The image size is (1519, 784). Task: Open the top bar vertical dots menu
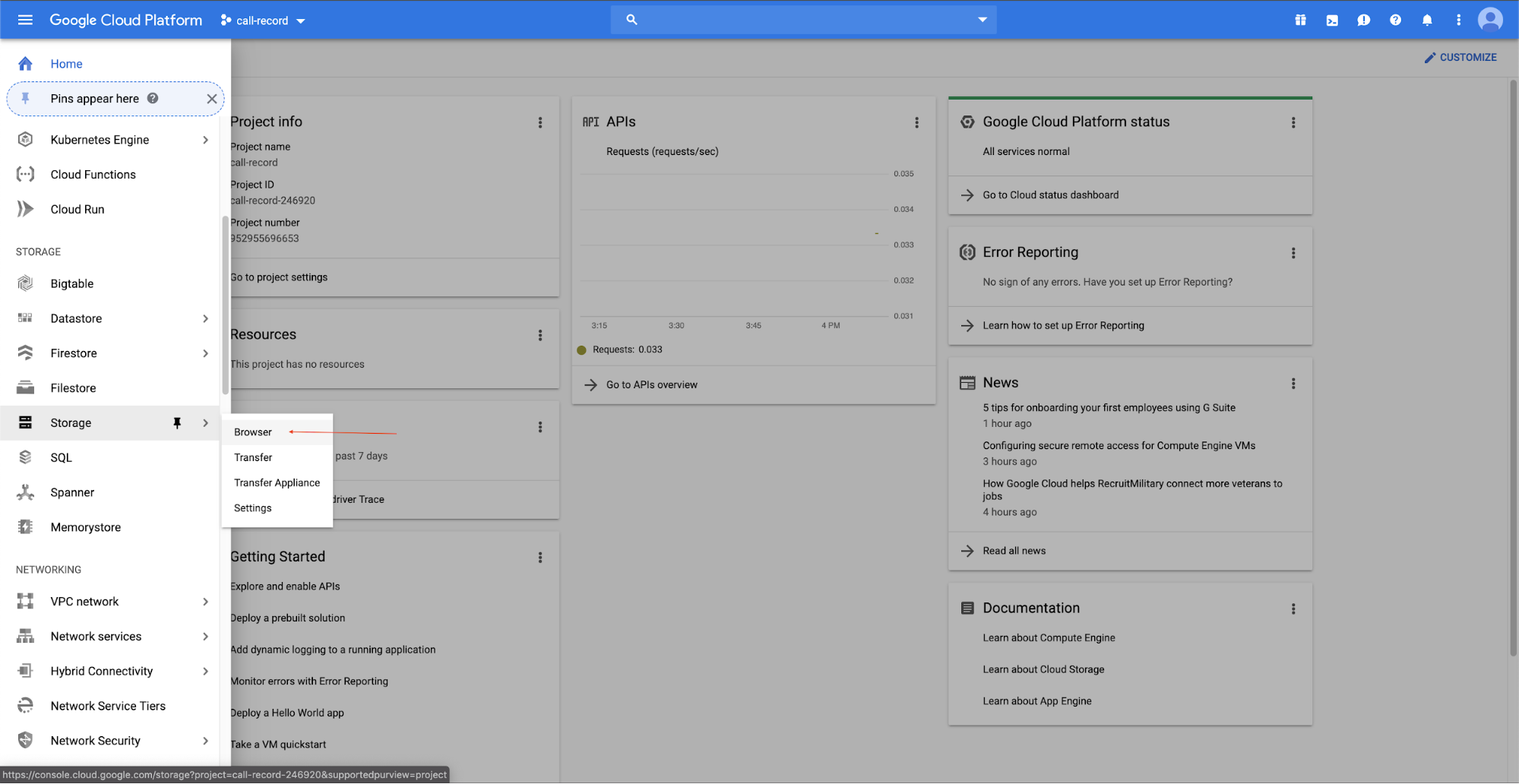click(1458, 21)
